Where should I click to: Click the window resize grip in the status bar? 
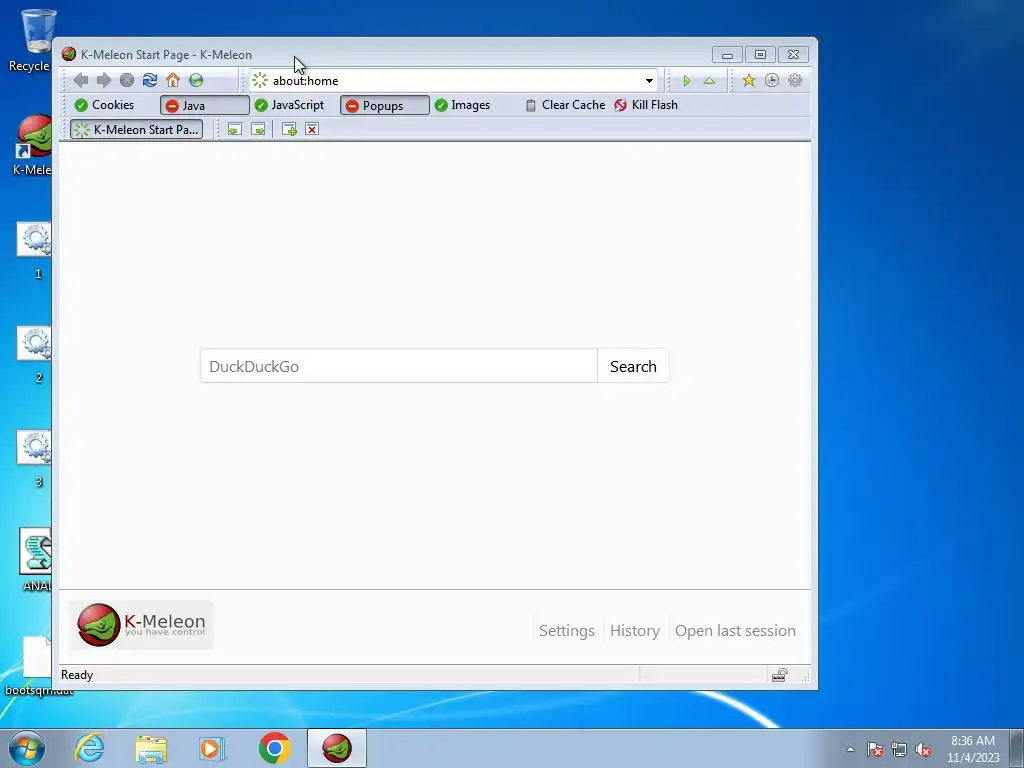point(805,677)
